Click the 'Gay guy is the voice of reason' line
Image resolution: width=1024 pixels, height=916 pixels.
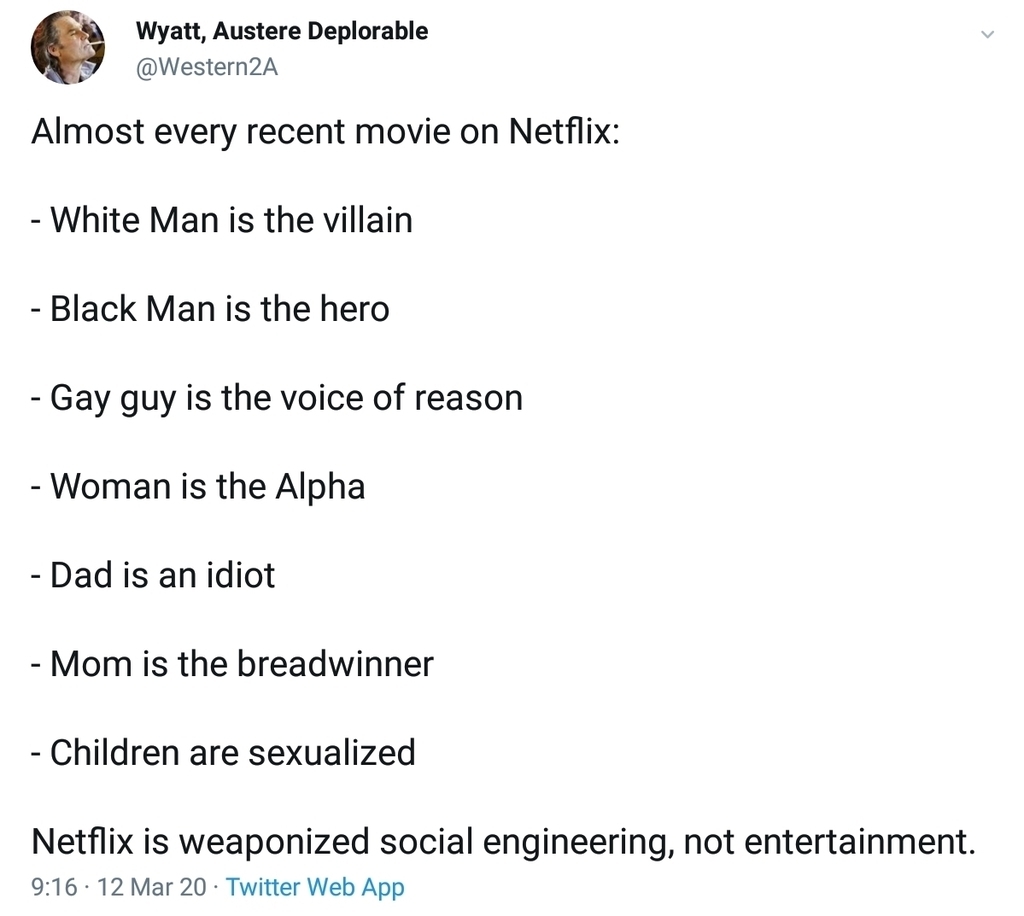(x=277, y=398)
